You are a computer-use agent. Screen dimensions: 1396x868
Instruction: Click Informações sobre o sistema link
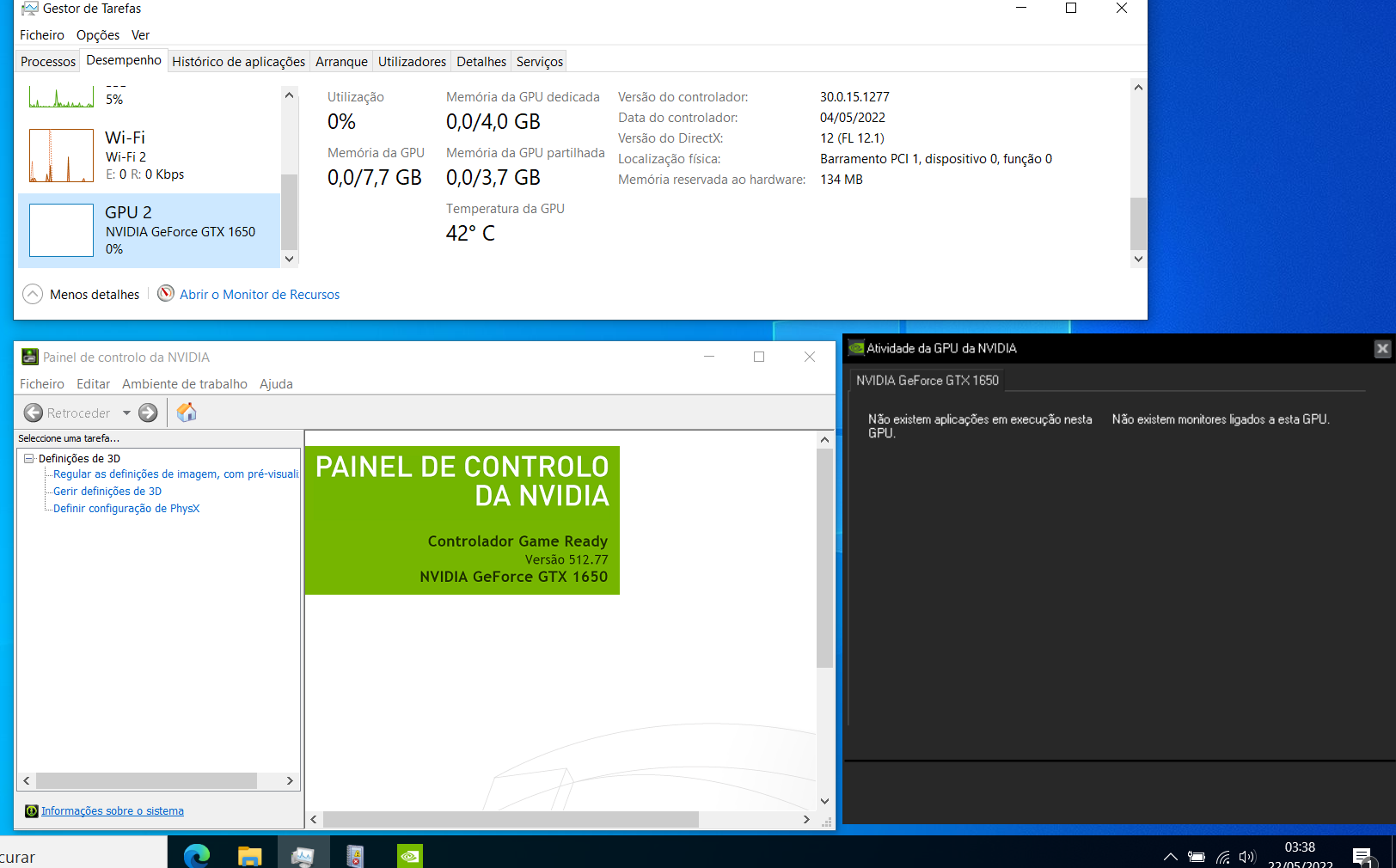point(113,810)
